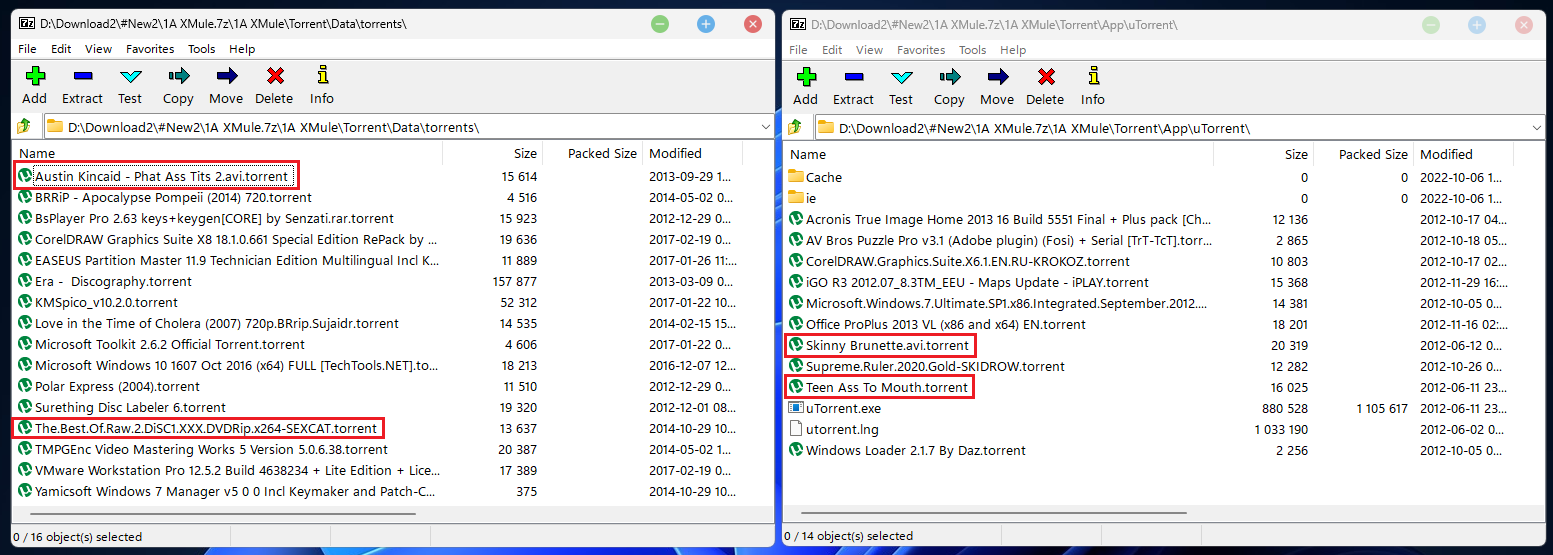Click the ie folder icon
Screen dimensions: 1553x555
click(796, 198)
